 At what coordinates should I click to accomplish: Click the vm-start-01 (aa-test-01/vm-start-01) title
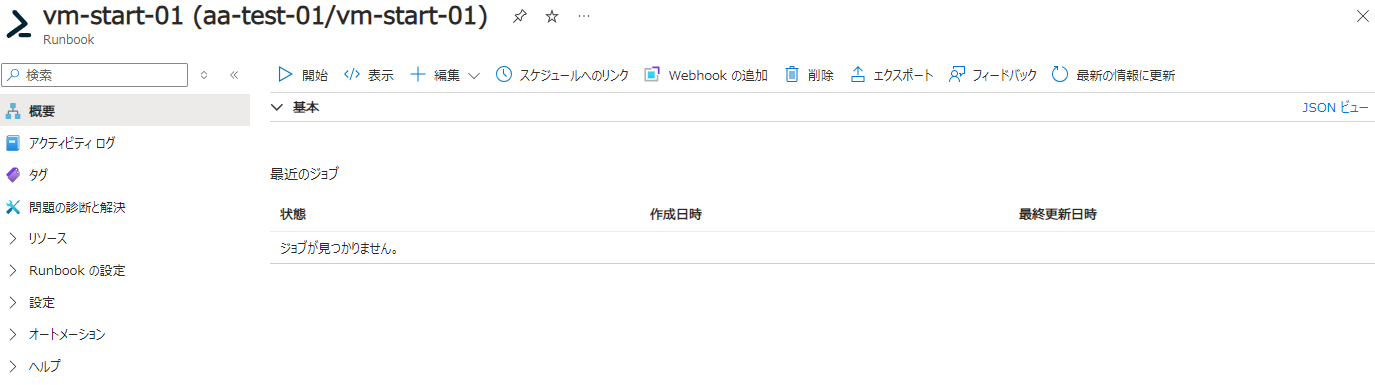pyautogui.click(x=265, y=17)
